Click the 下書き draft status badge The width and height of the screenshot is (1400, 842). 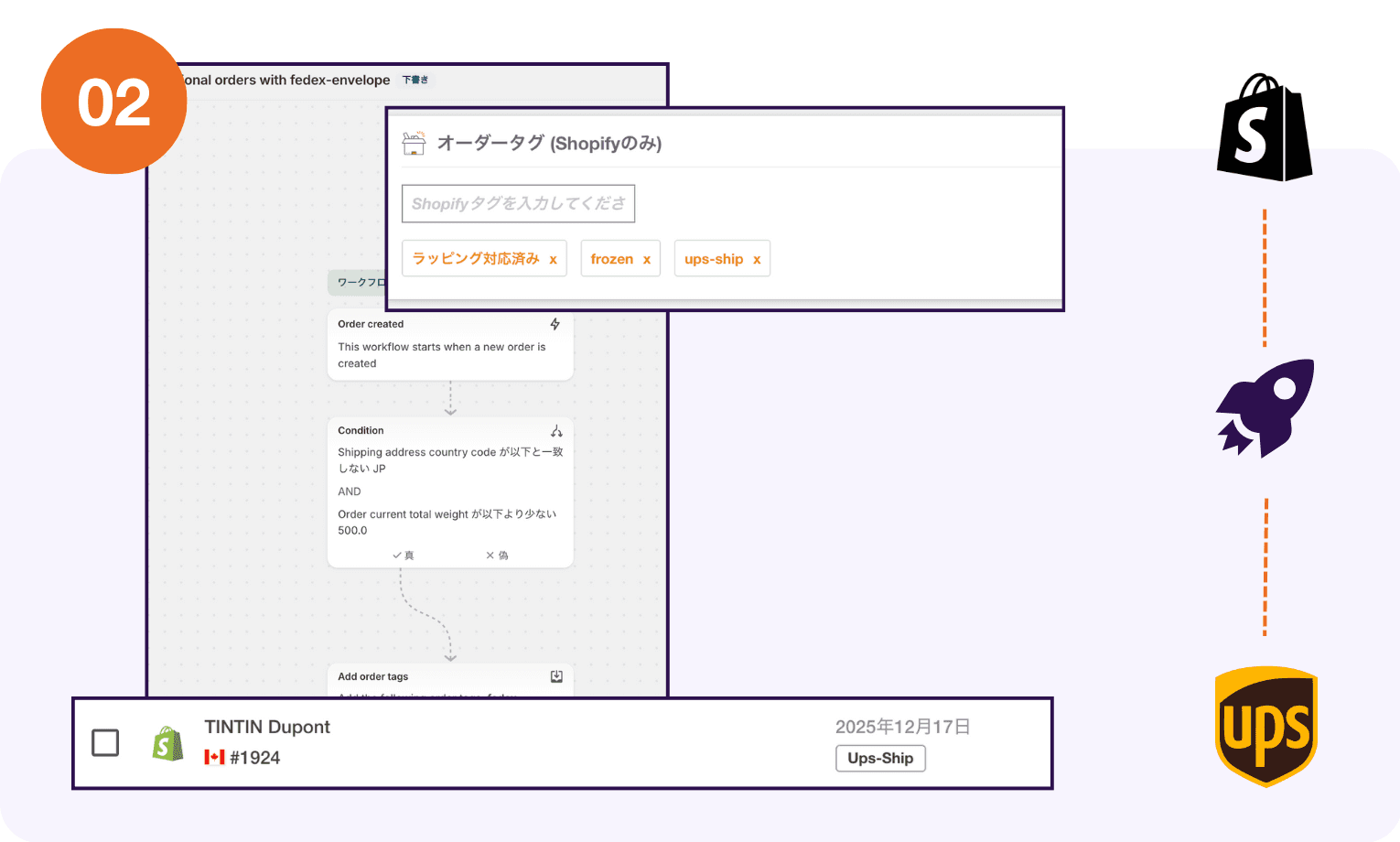tap(415, 80)
